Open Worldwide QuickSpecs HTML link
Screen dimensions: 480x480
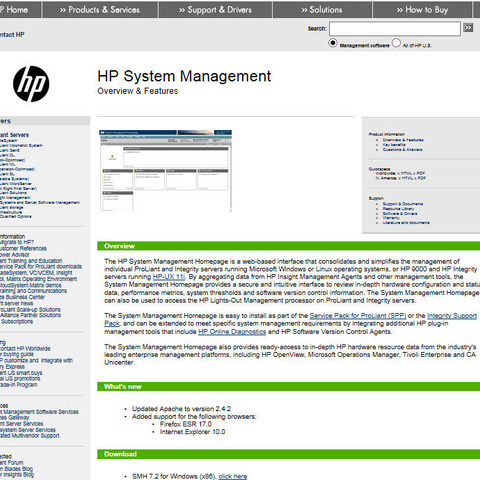(x=406, y=173)
